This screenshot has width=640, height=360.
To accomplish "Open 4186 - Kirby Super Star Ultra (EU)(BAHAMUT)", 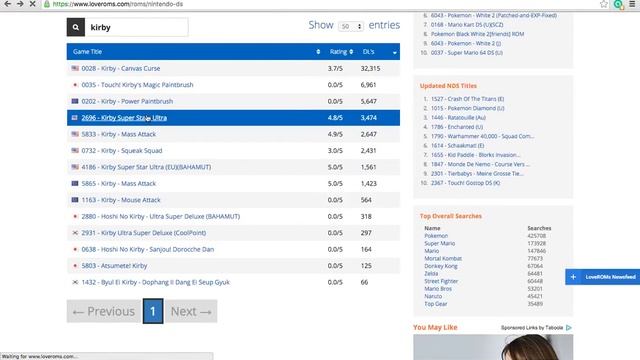I will pyautogui.click(x=146, y=167).
